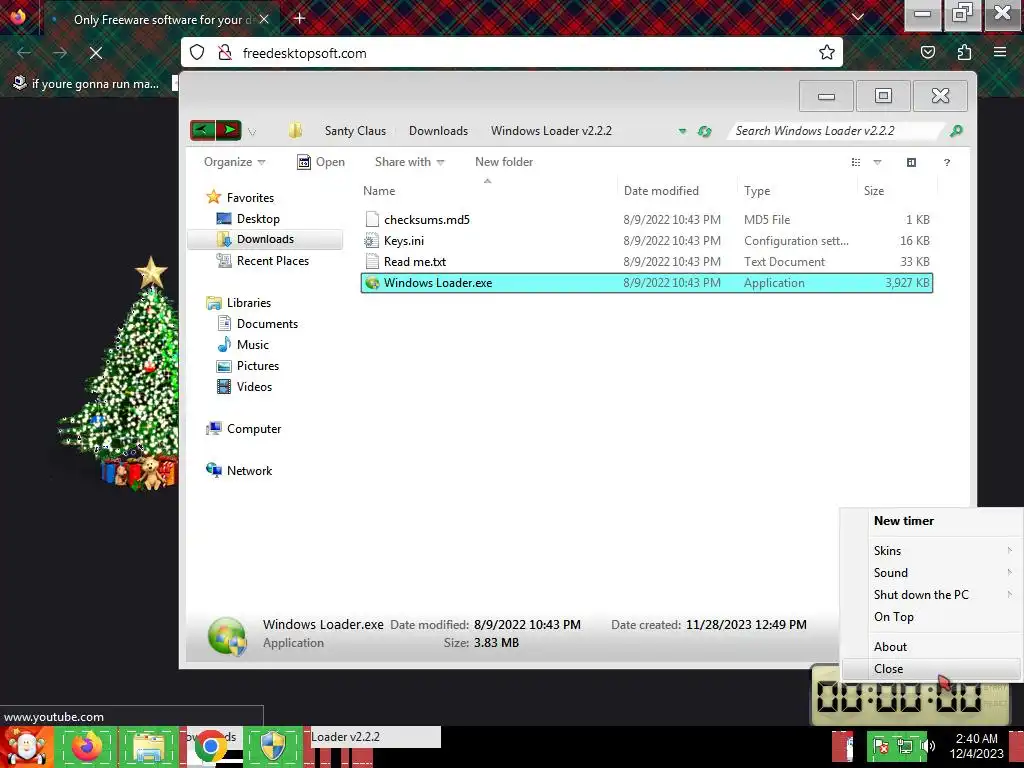The image size is (1024, 768).
Task: Open the recent locations dropdown beside navigation arrows
Action: pos(252,132)
